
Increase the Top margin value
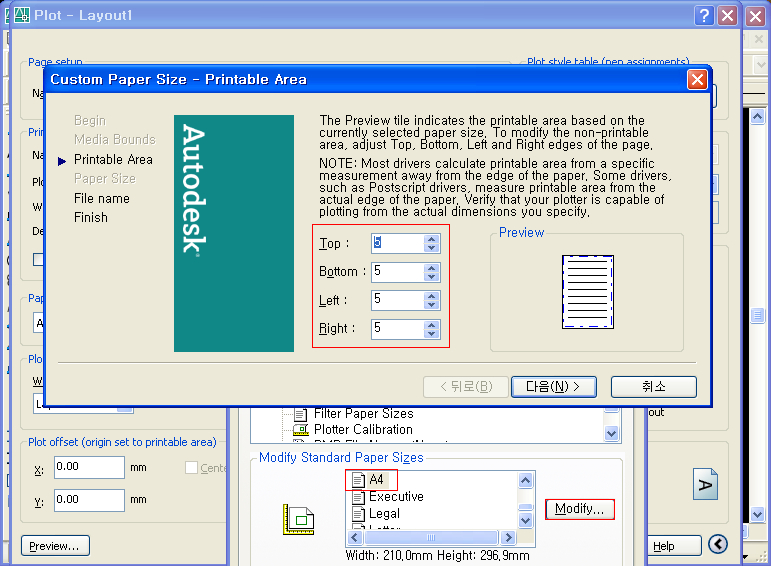click(432, 239)
